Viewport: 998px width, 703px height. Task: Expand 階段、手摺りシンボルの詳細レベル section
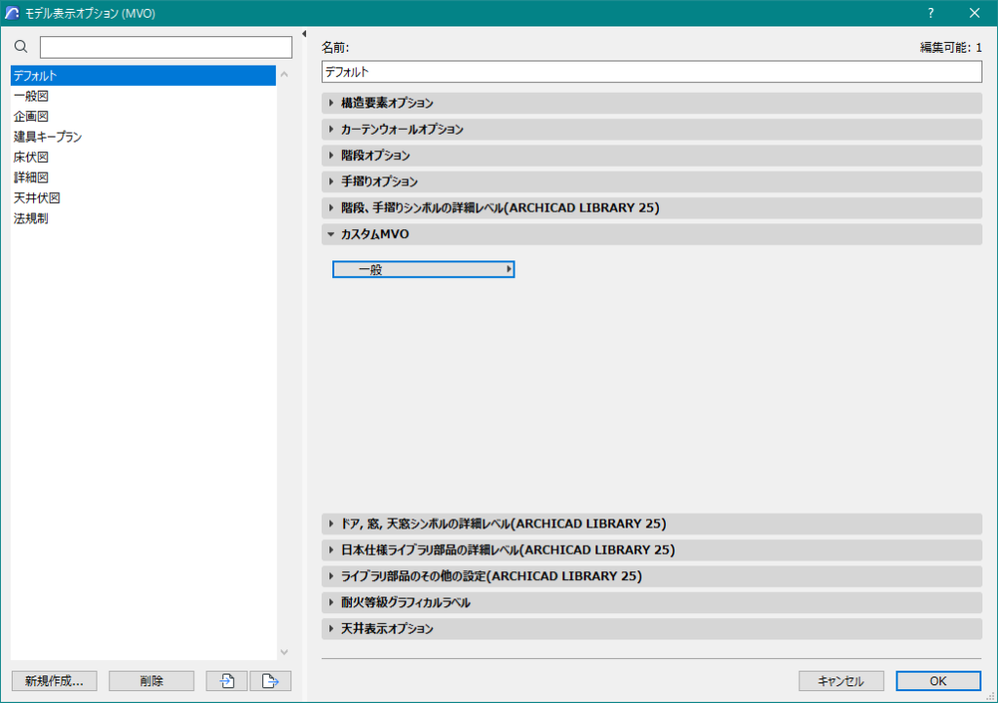(x=652, y=208)
